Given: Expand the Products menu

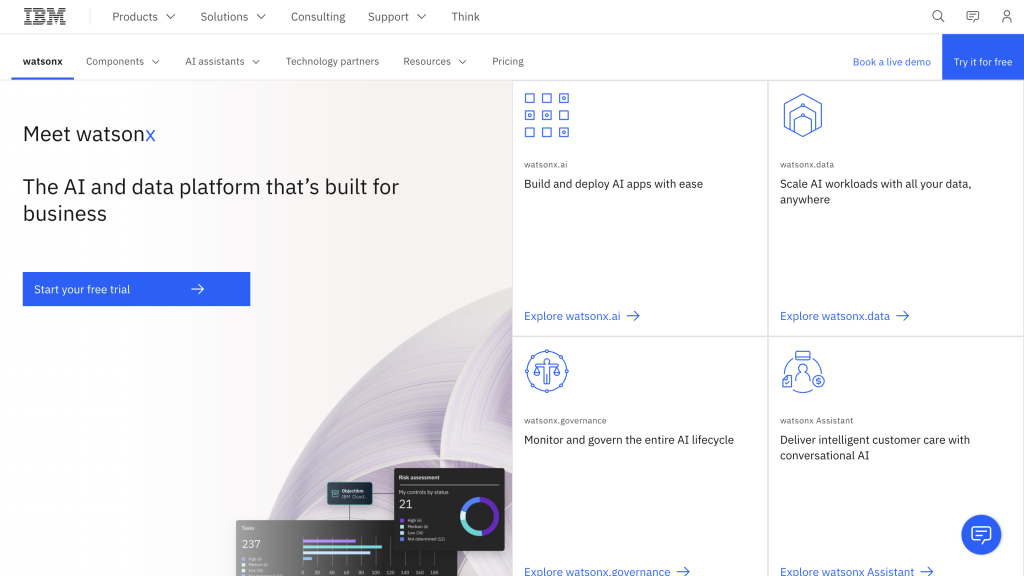Looking at the screenshot, I should pyautogui.click(x=144, y=16).
